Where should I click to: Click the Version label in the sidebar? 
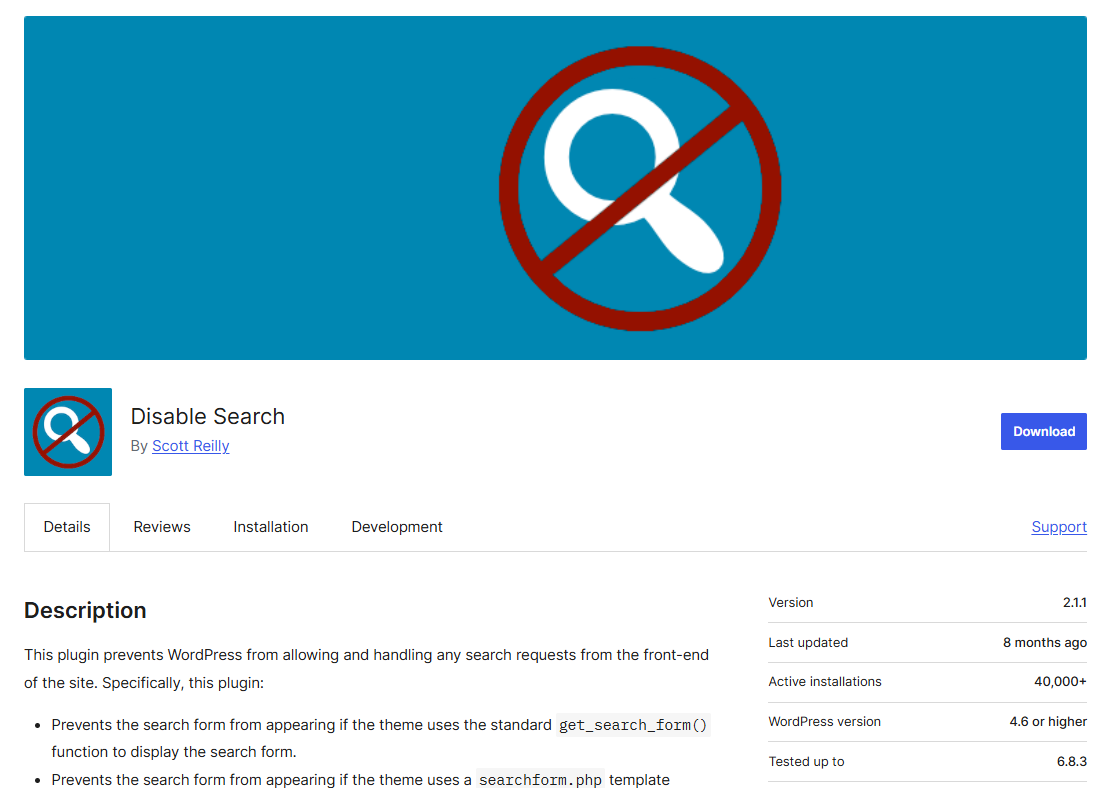791,603
